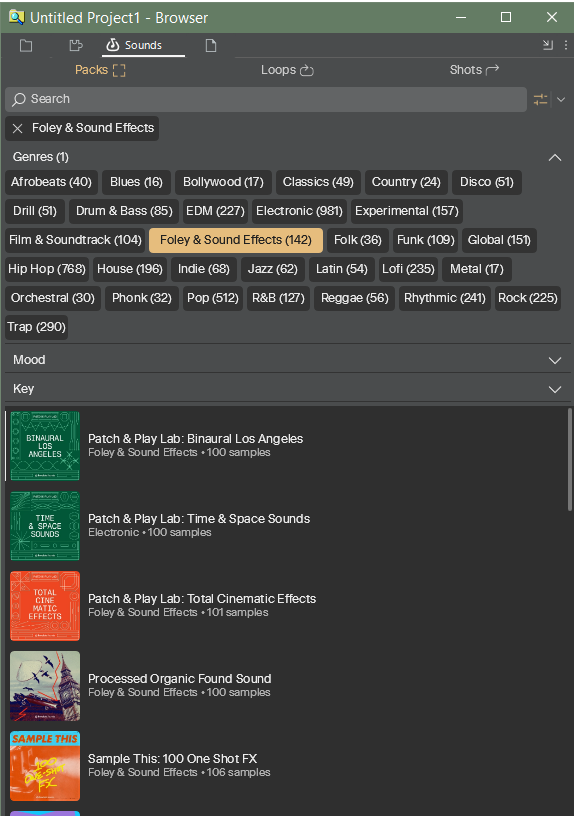The height and width of the screenshot is (816, 574).
Task: Select the Funk (109) genre
Action: coord(425,240)
